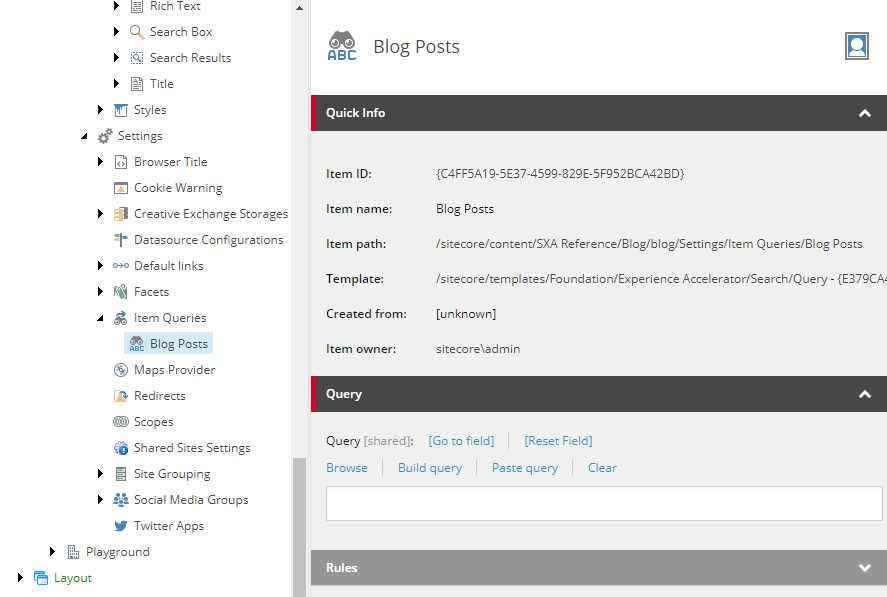Collapse the Query section chevron
Screen dimensions: 887x597
[864, 394]
